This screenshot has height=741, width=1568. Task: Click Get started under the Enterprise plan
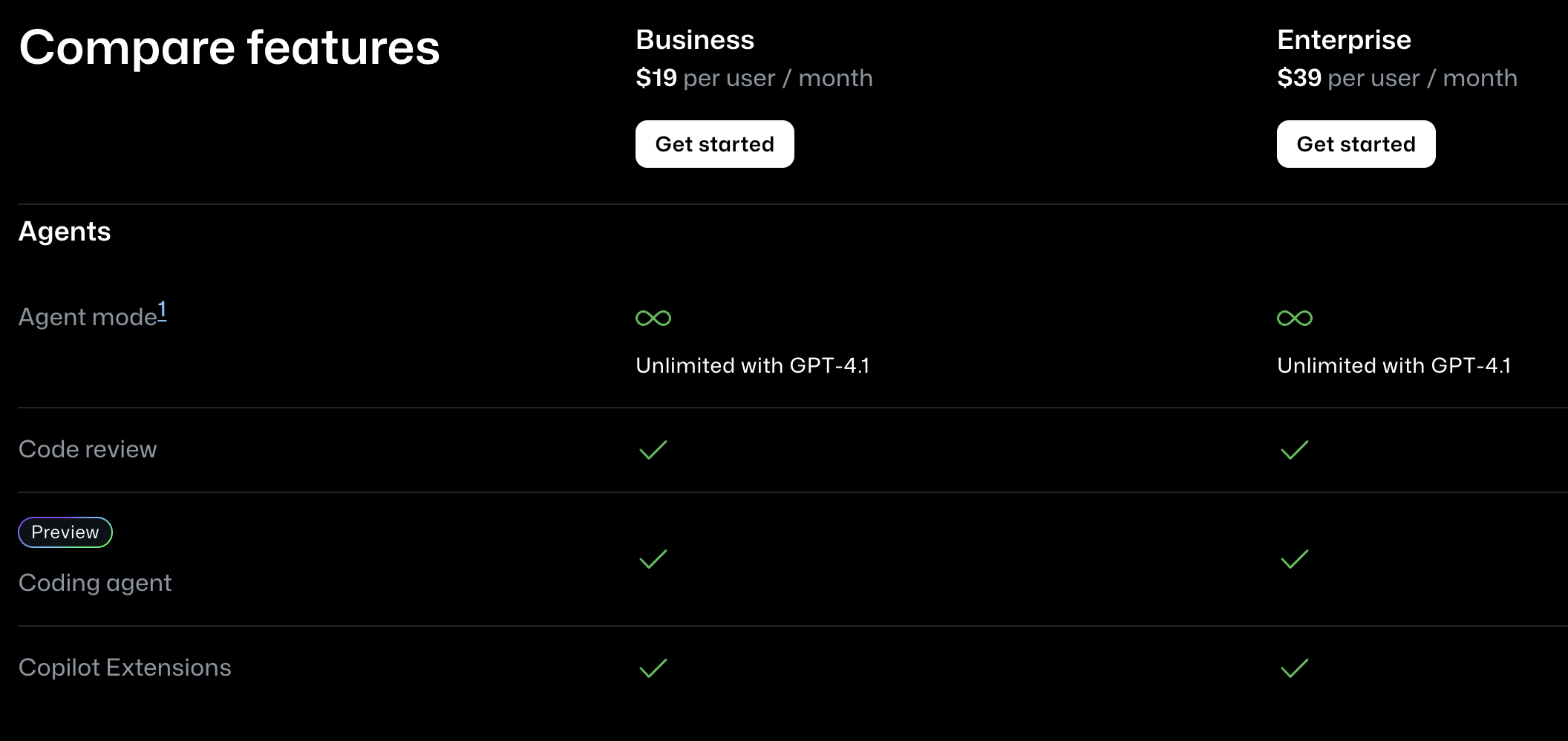[1355, 144]
